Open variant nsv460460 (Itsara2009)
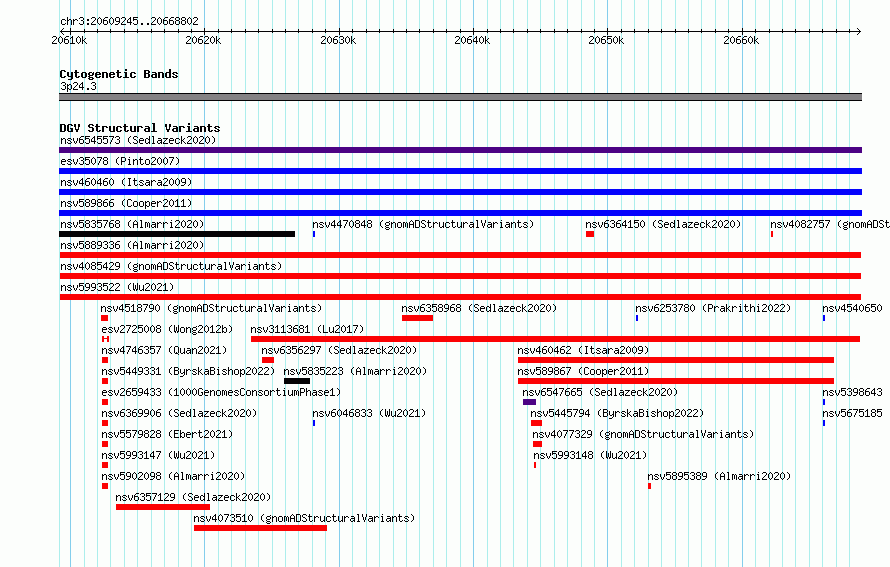Screen dimensions: 890x567 click(x=126, y=182)
